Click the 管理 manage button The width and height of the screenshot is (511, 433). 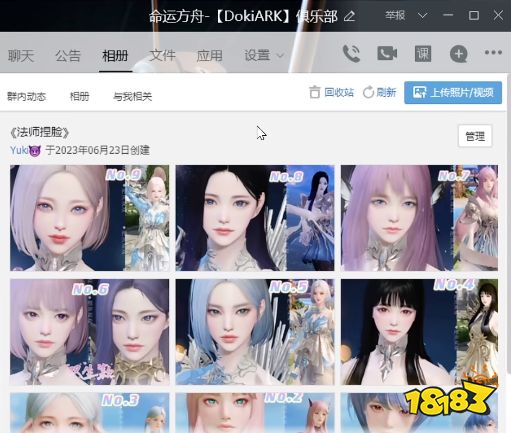(x=475, y=136)
